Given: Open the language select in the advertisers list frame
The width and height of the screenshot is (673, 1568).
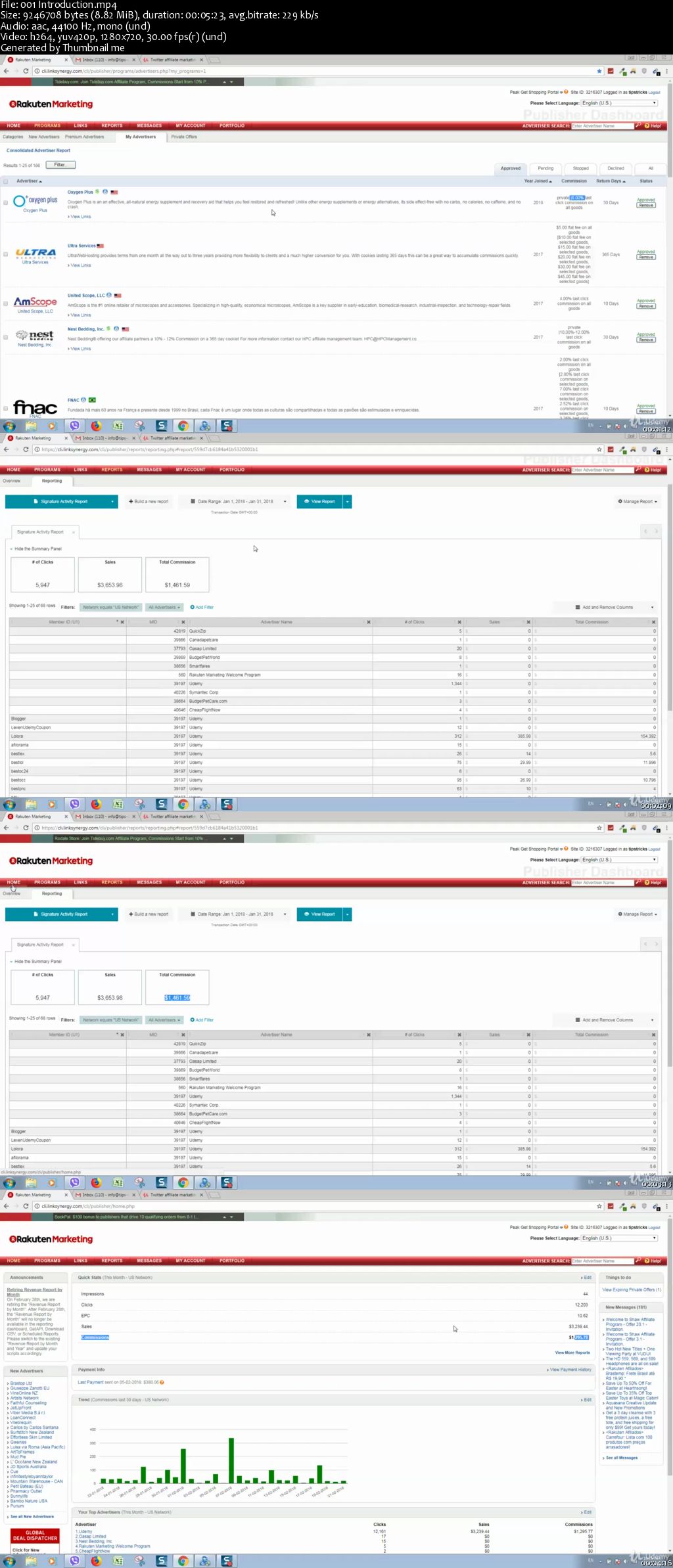Looking at the screenshot, I should [x=619, y=103].
